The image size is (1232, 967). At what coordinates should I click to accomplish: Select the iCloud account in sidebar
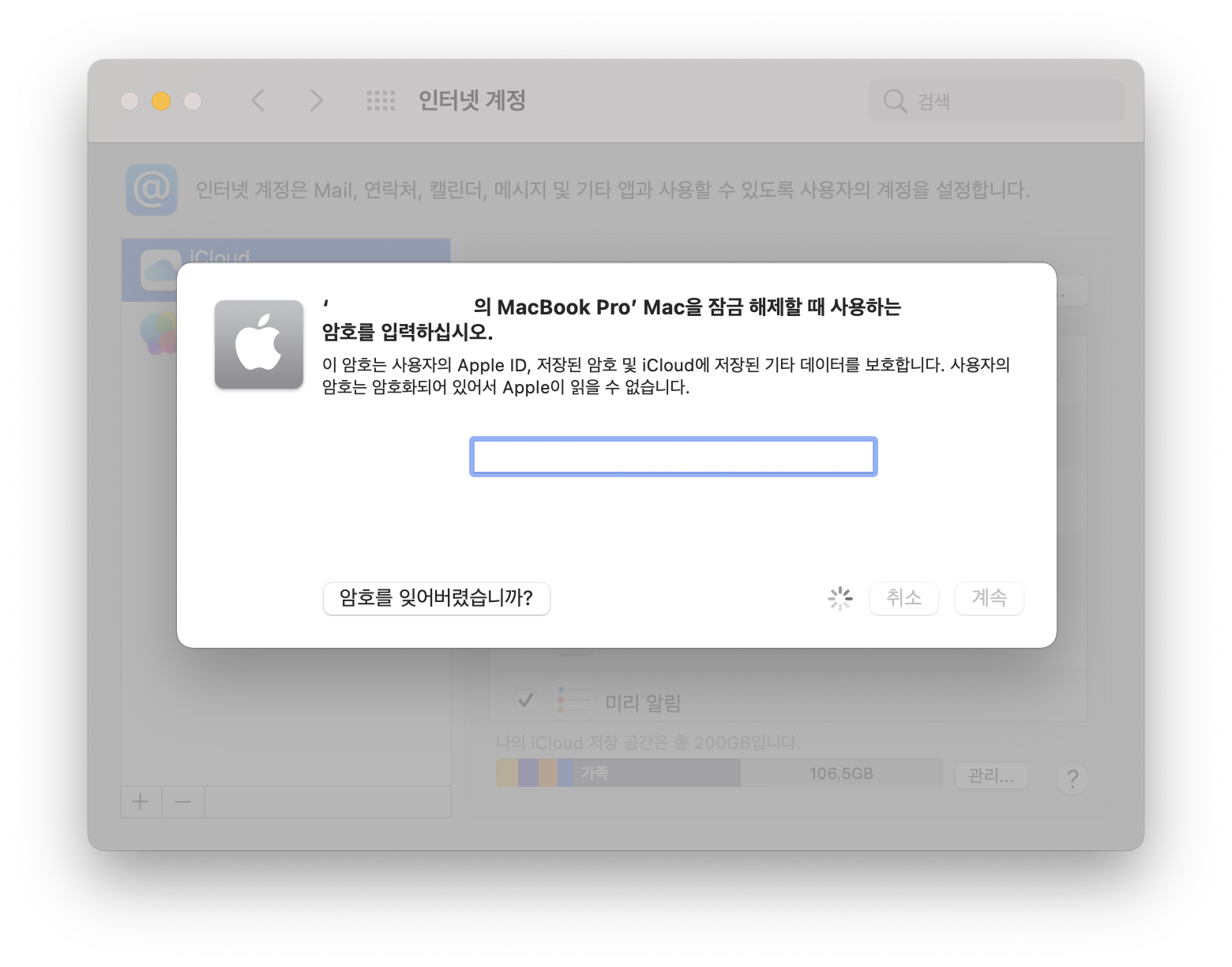pos(286,269)
